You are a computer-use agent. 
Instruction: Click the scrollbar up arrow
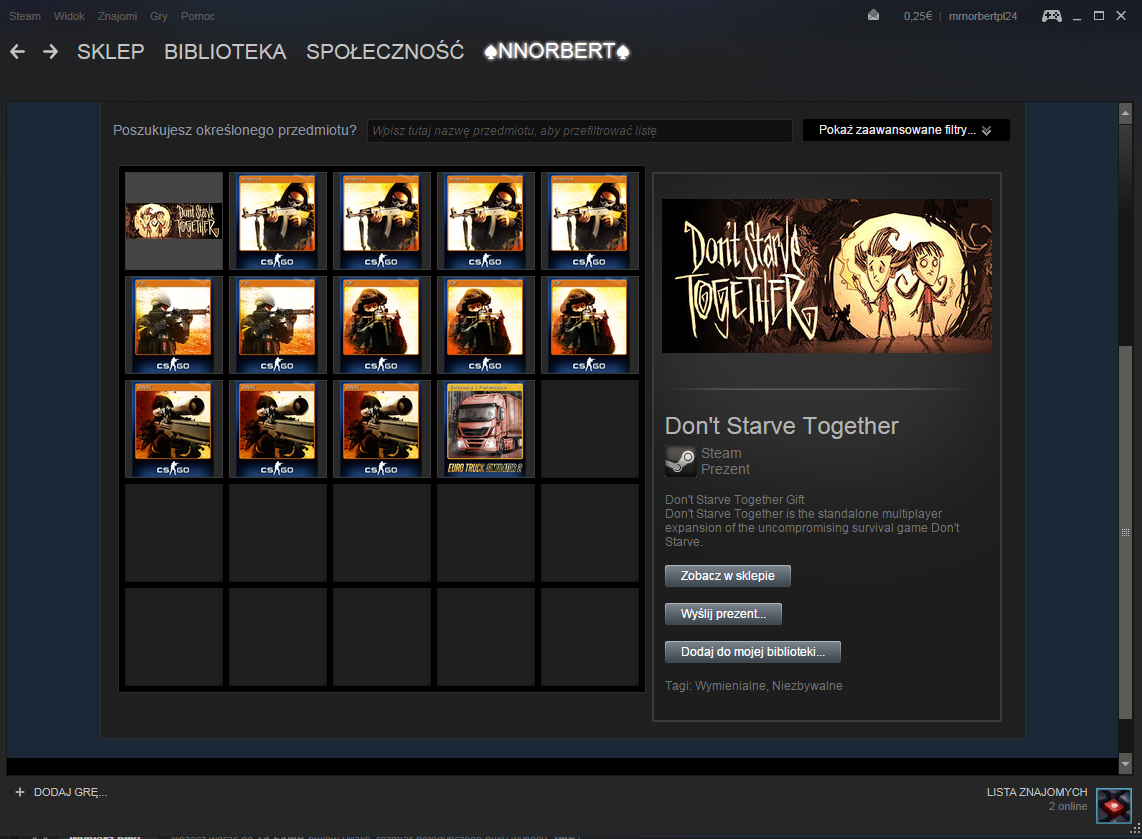tap(1125, 113)
